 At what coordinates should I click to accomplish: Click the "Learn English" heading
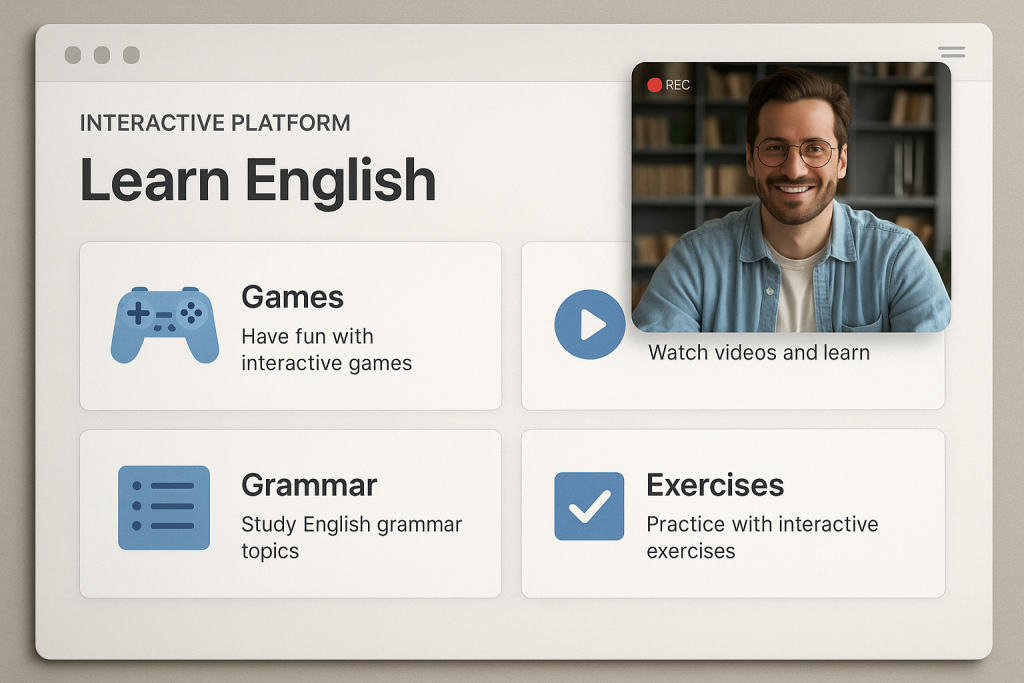(257, 181)
